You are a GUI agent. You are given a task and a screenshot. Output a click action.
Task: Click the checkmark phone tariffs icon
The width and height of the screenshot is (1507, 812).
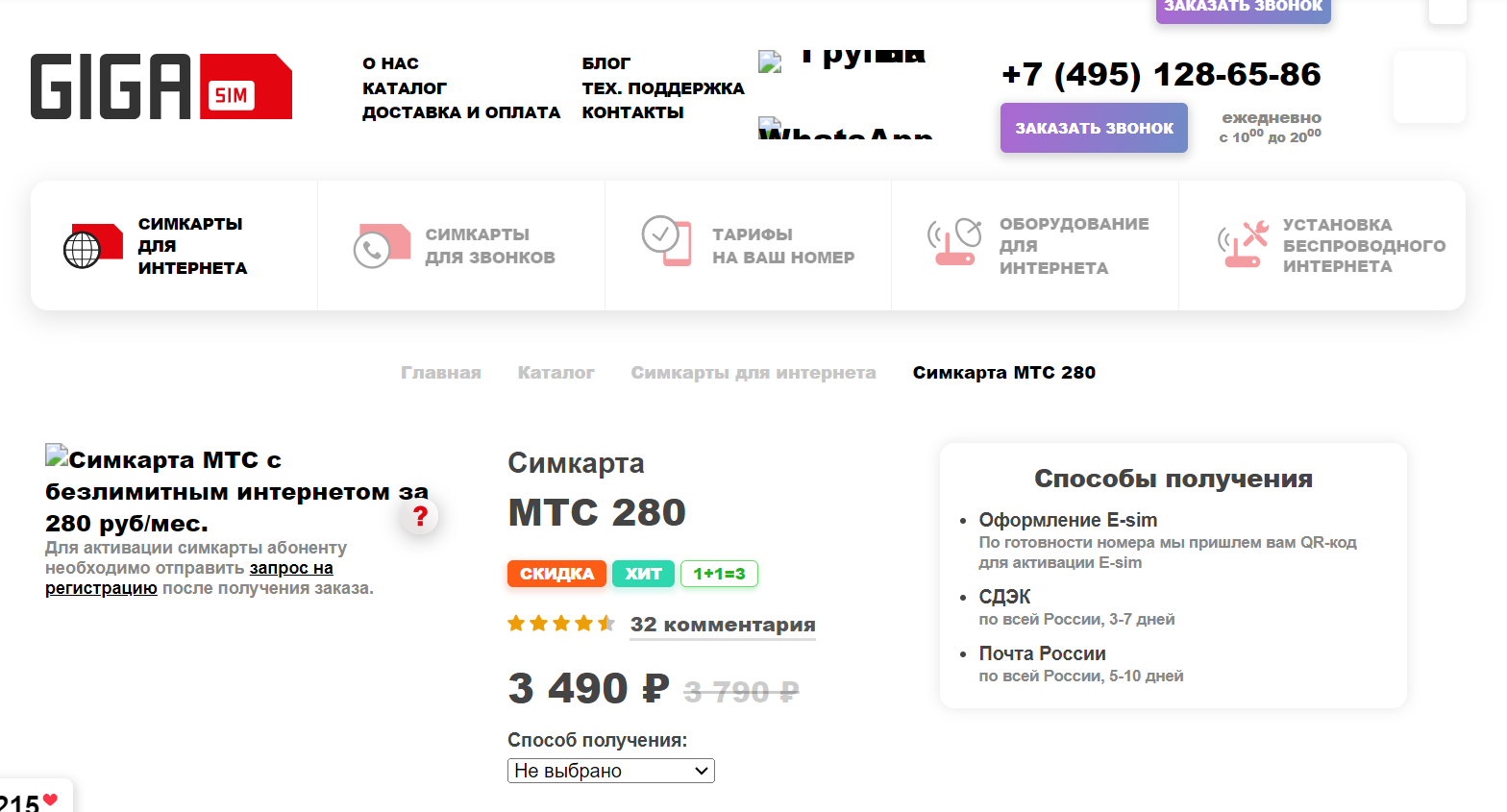click(666, 240)
